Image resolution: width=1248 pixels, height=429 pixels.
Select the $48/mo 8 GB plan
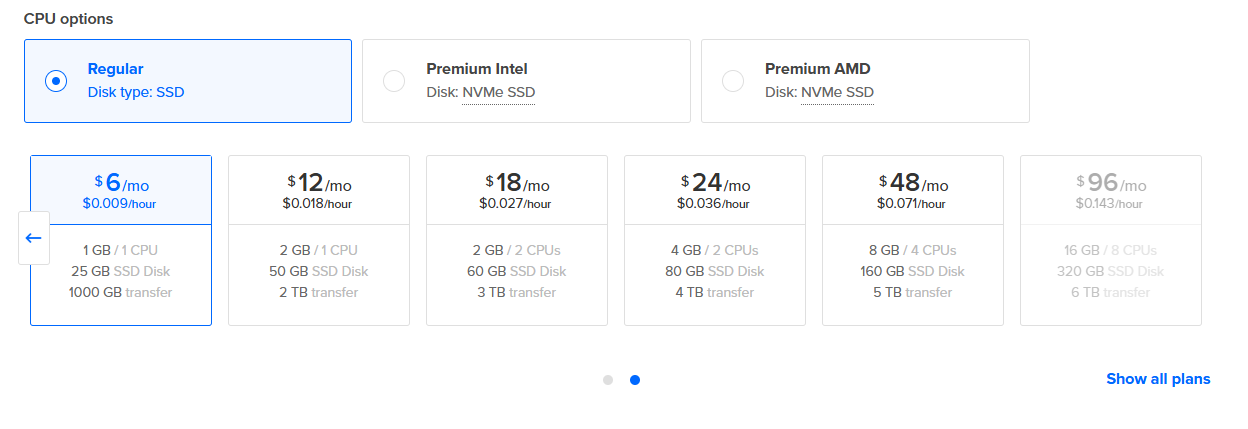[x=913, y=240]
